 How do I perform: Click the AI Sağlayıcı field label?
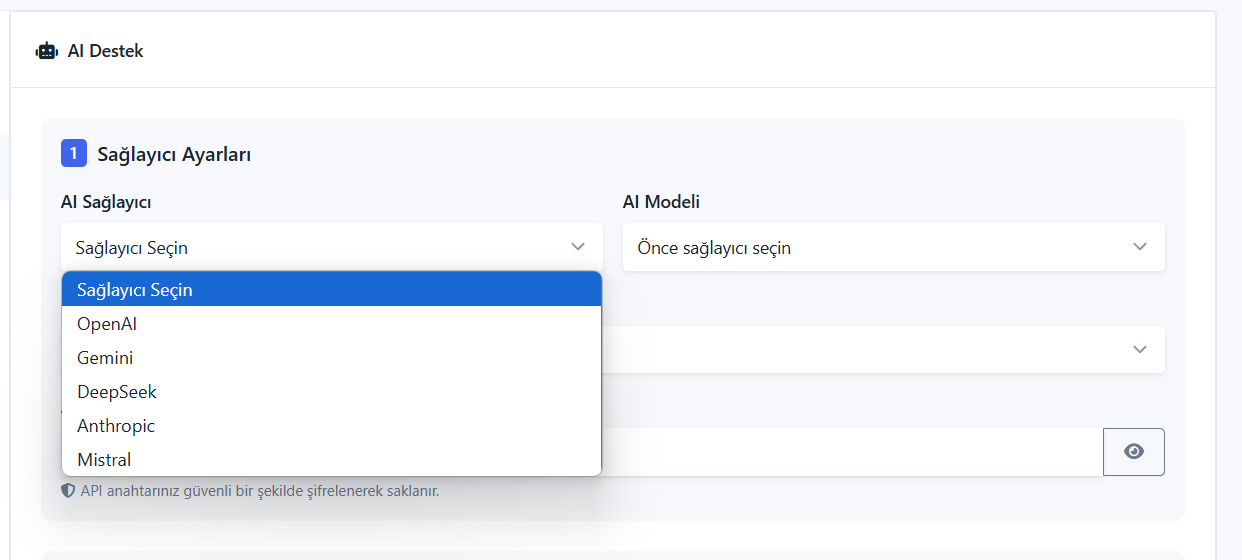pyautogui.click(x=106, y=202)
